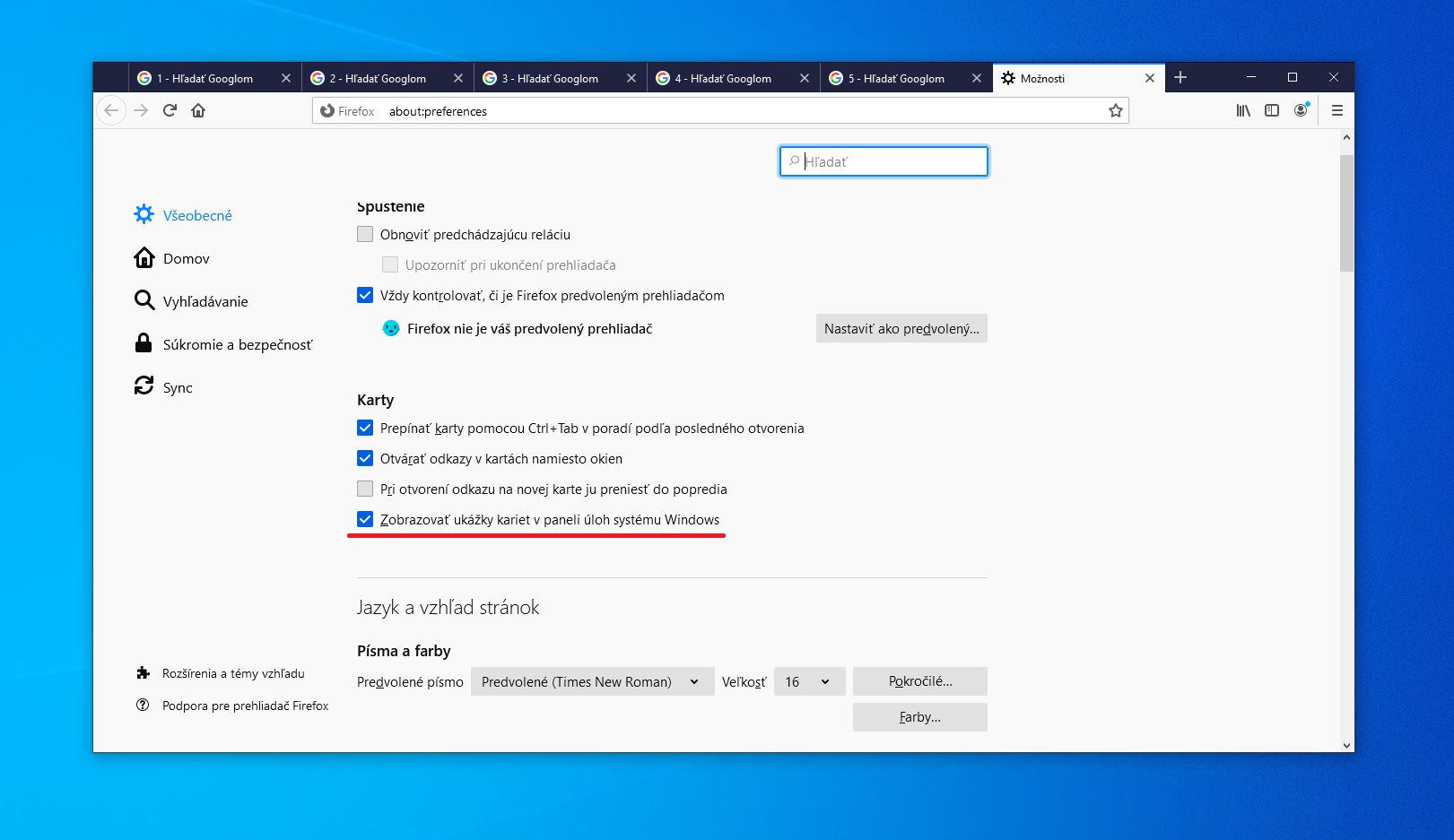Screen dimensions: 1454x840
Task: Close the '1 - Hľadať Googlom' tab
Action: click(286, 78)
